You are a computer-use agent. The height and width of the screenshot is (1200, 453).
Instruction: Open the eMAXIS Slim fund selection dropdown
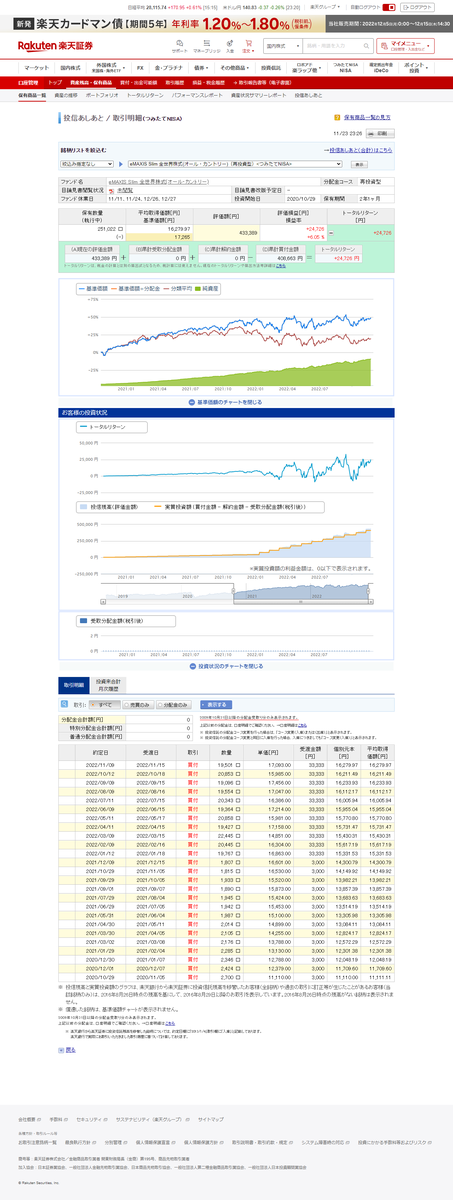pos(235,162)
